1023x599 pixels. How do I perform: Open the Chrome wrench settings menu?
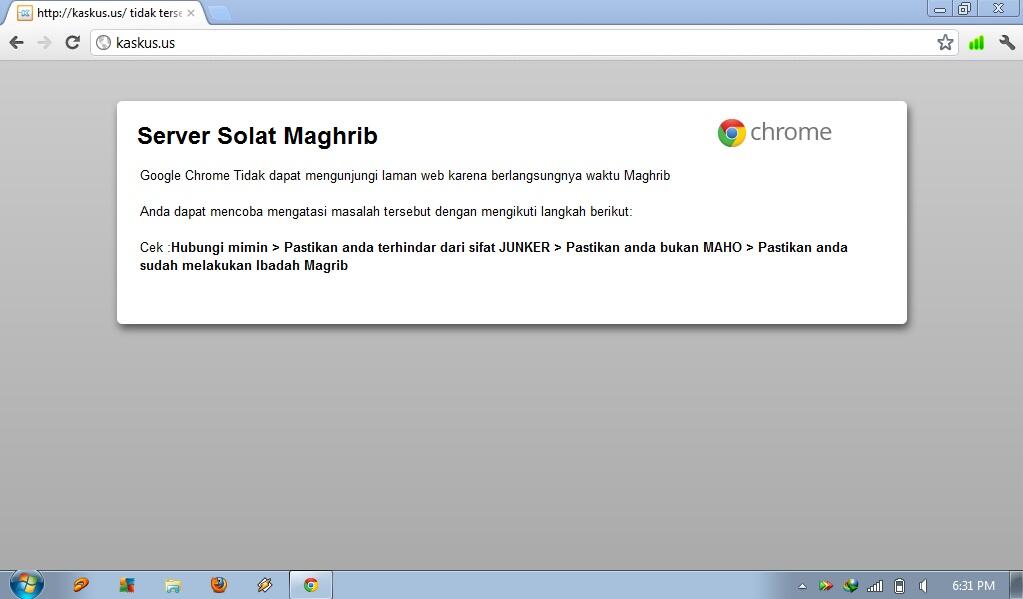pos(1007,43)
